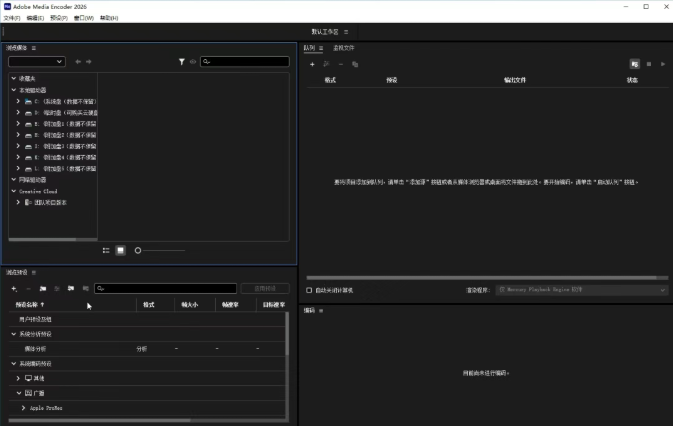This screenshot has width=673, height=426.
Task: Click the stop queue square button
Action: coord(649,64)
